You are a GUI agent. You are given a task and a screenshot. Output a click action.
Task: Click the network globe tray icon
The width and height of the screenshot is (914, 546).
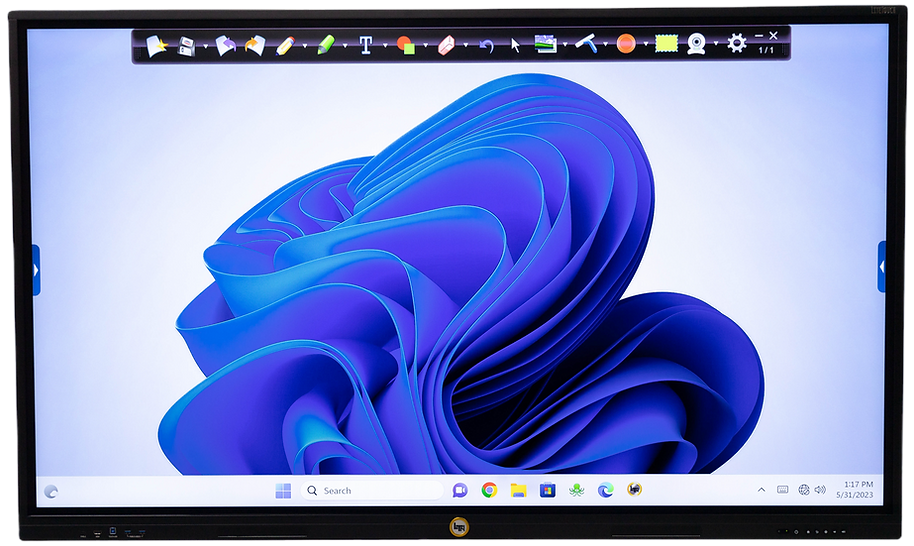(804, 489)
